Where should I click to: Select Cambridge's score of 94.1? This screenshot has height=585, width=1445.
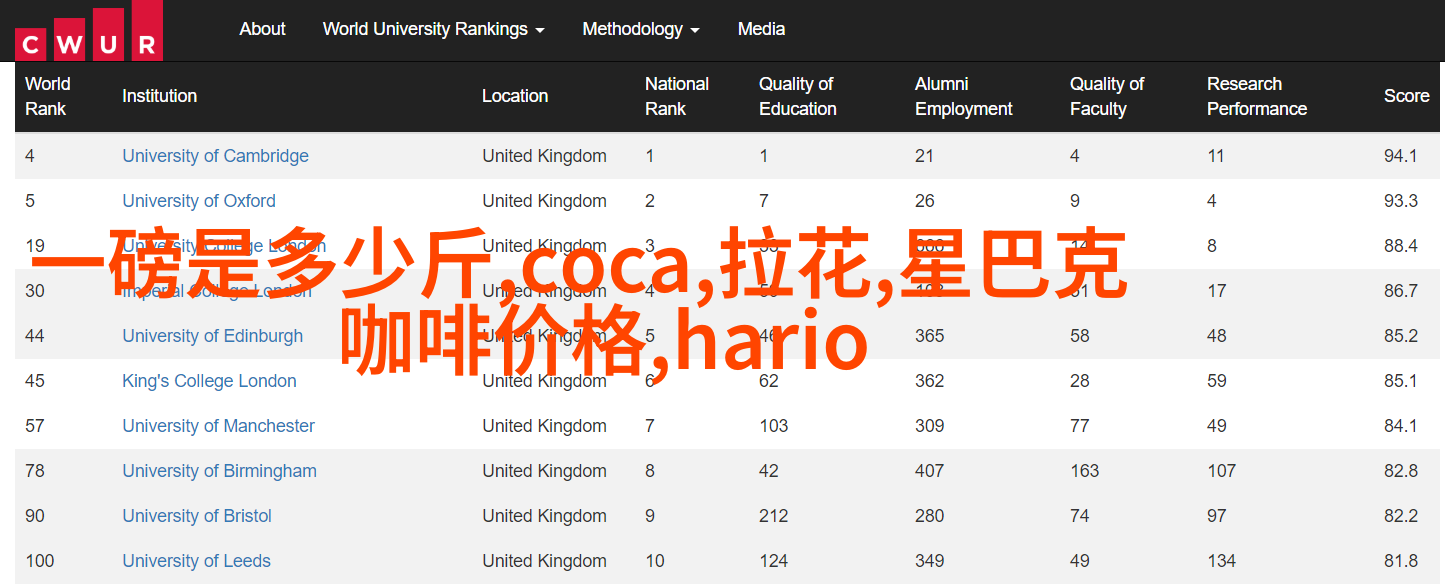coord(1401,156)
